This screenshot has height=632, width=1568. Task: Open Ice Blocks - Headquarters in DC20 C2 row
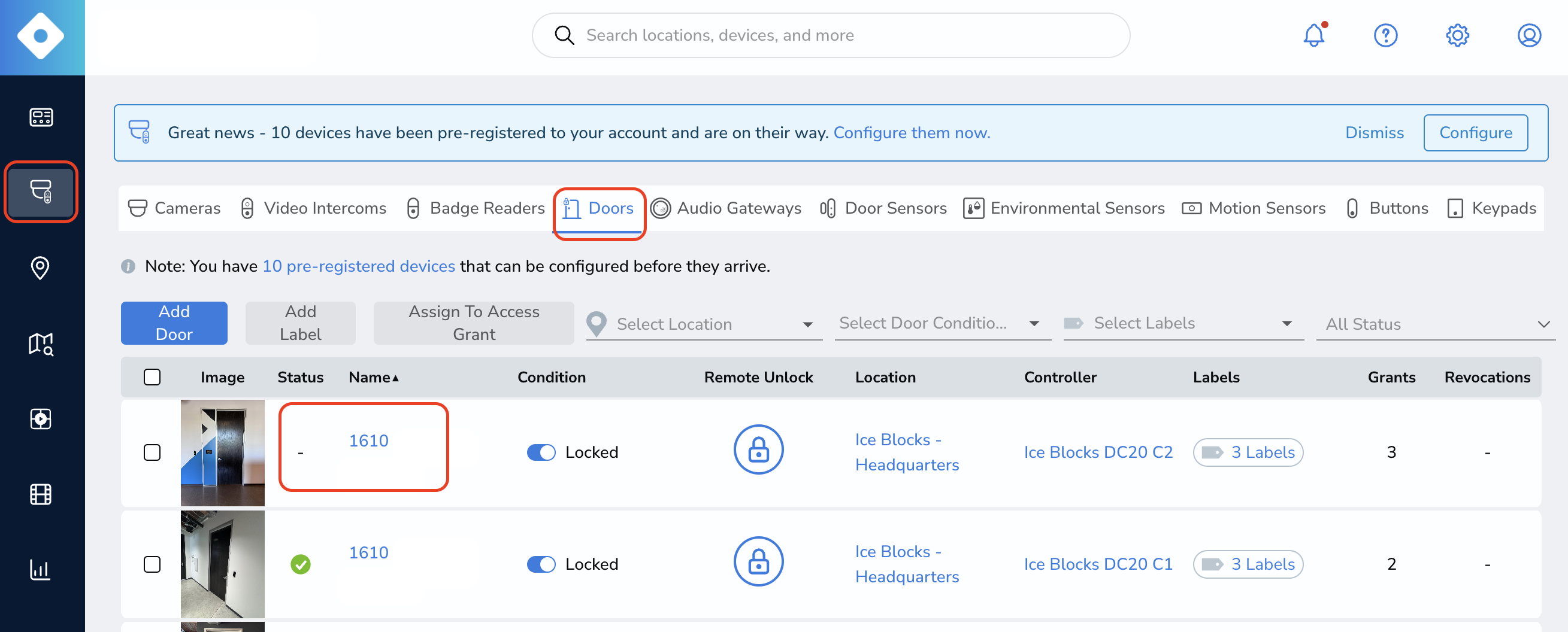[x=907, y=452]
